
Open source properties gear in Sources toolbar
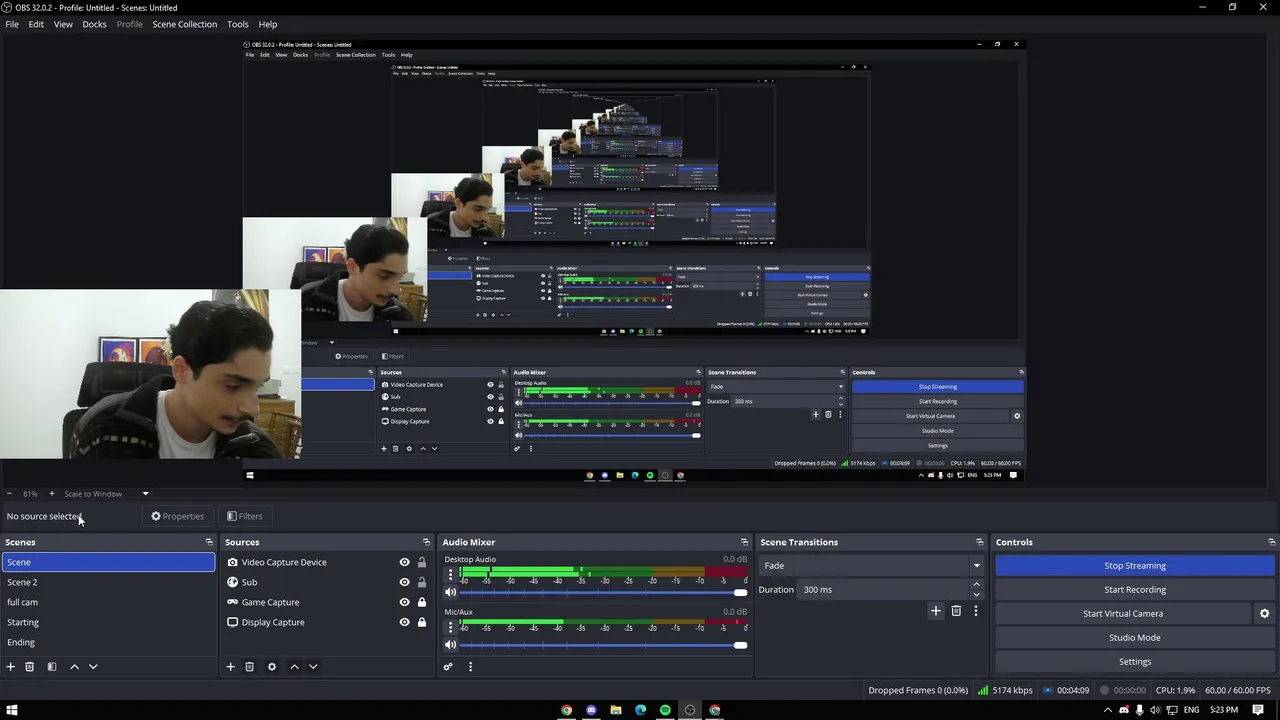pyautogui.click(x=272, y=667)
